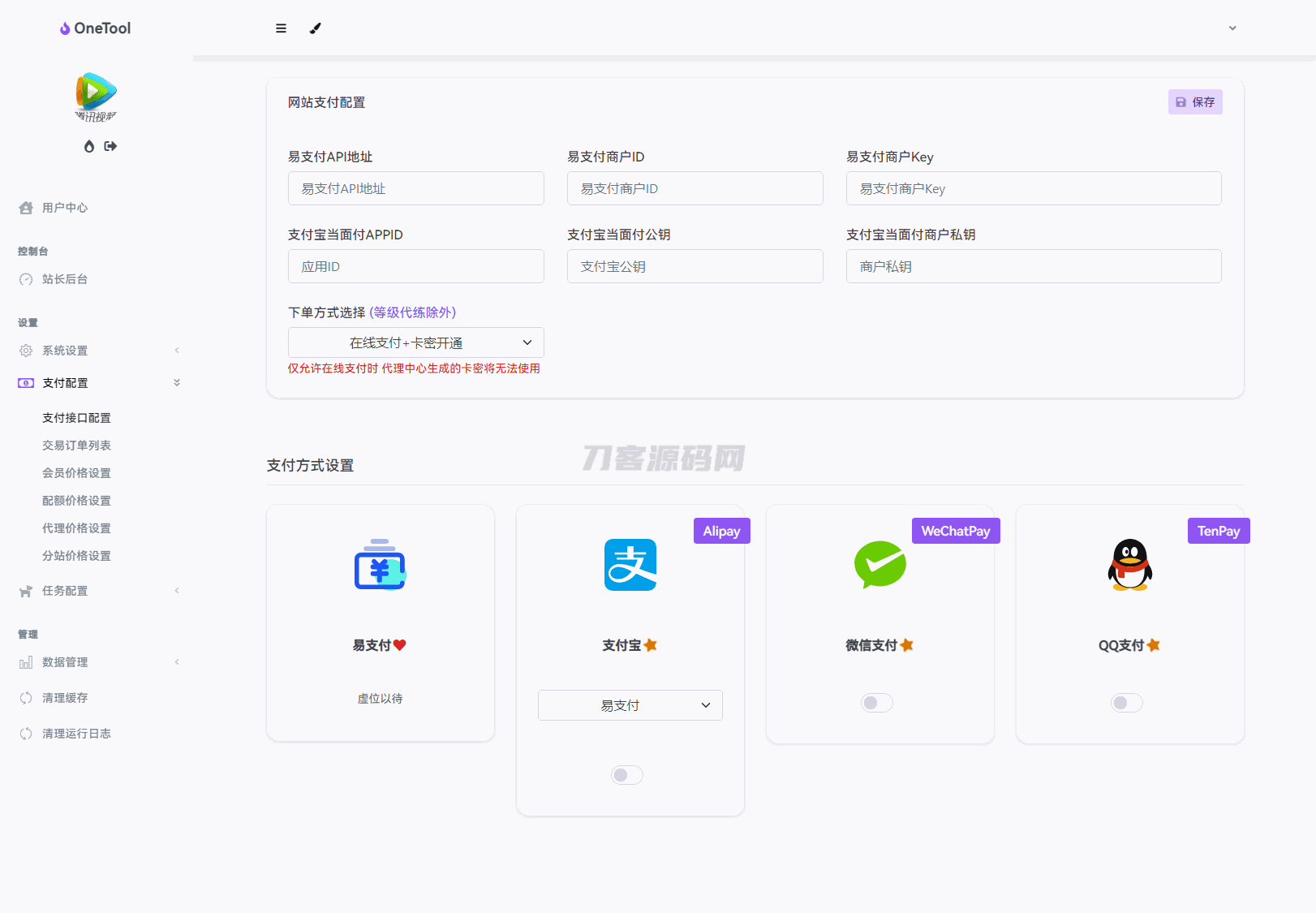Image resolution: width=1316 pixels, height=913 pixels.
Task: Open the 下单方式选择 dropdown
Action: [x=415, y=342]
